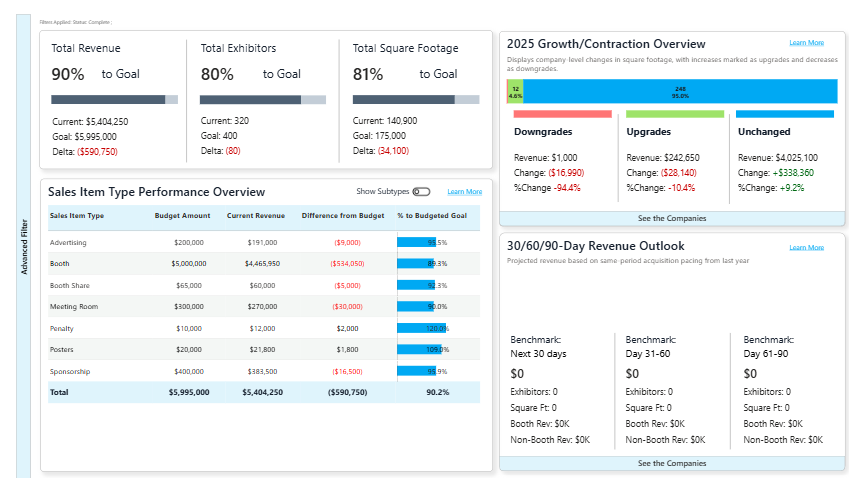
Task: Click the green Upgrades color bar
Action: (674, 114)
